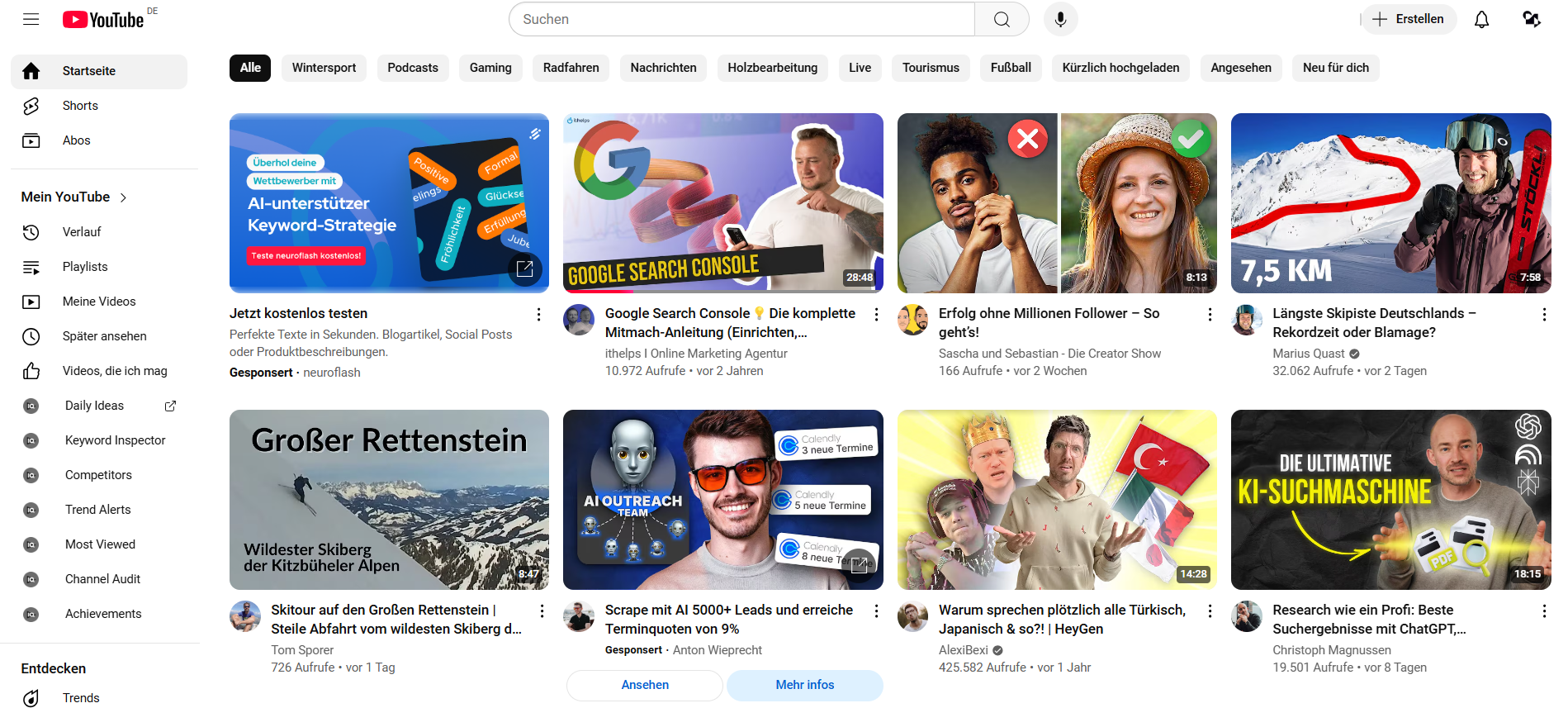Click Ansehen on the AI outreach ad

point(645,685)
